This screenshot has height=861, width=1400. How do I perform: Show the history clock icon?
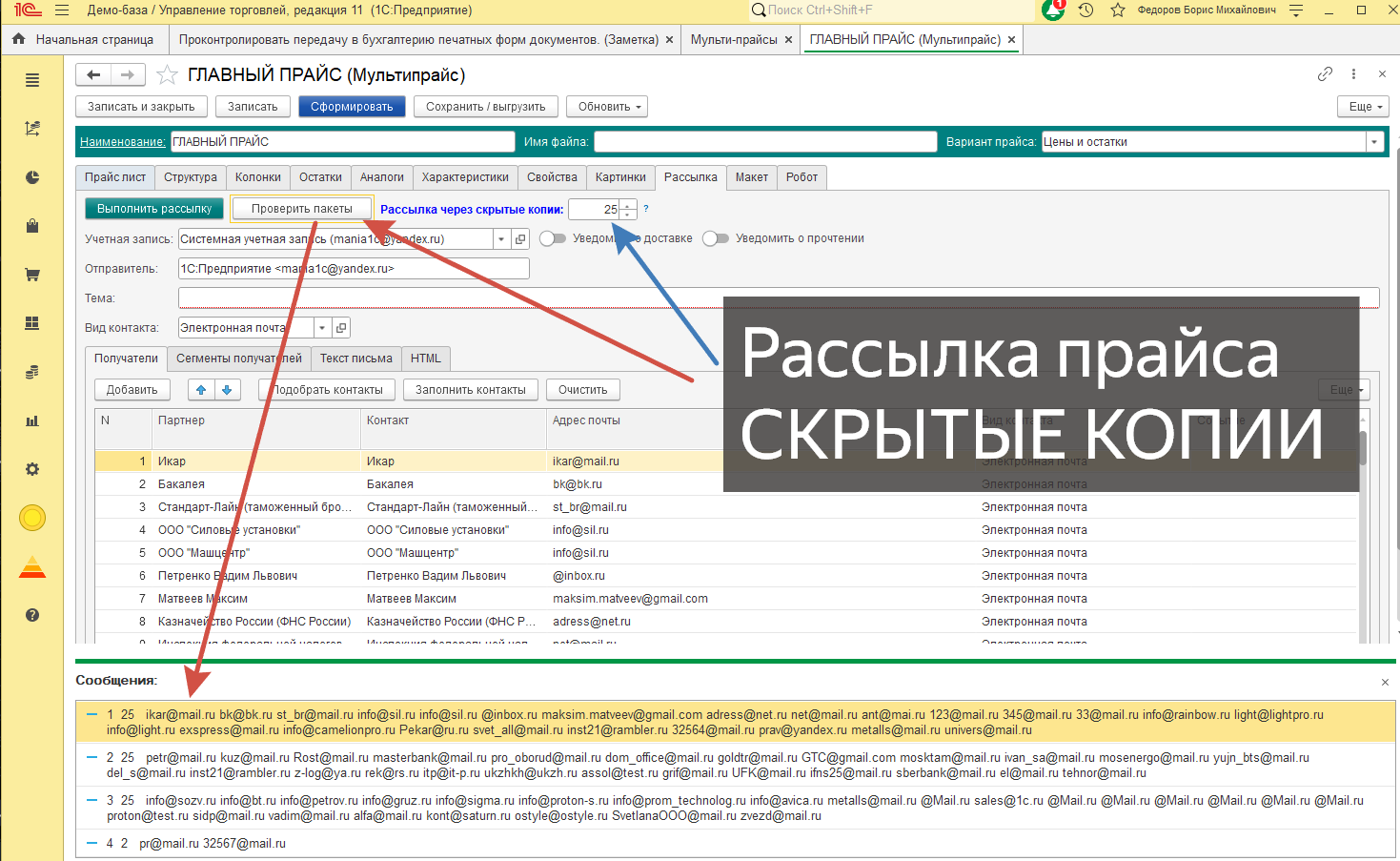(1086, 10)
